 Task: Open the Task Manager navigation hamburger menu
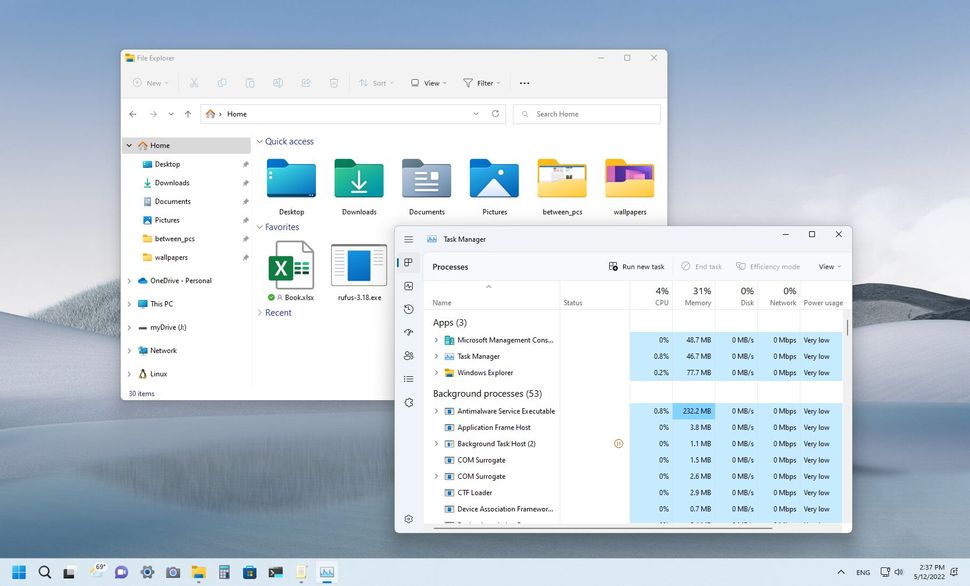pos(408,239)
